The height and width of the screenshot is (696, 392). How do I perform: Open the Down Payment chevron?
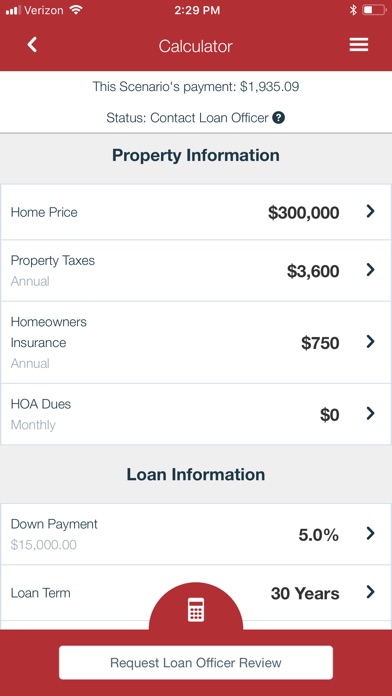coord(370,534)
